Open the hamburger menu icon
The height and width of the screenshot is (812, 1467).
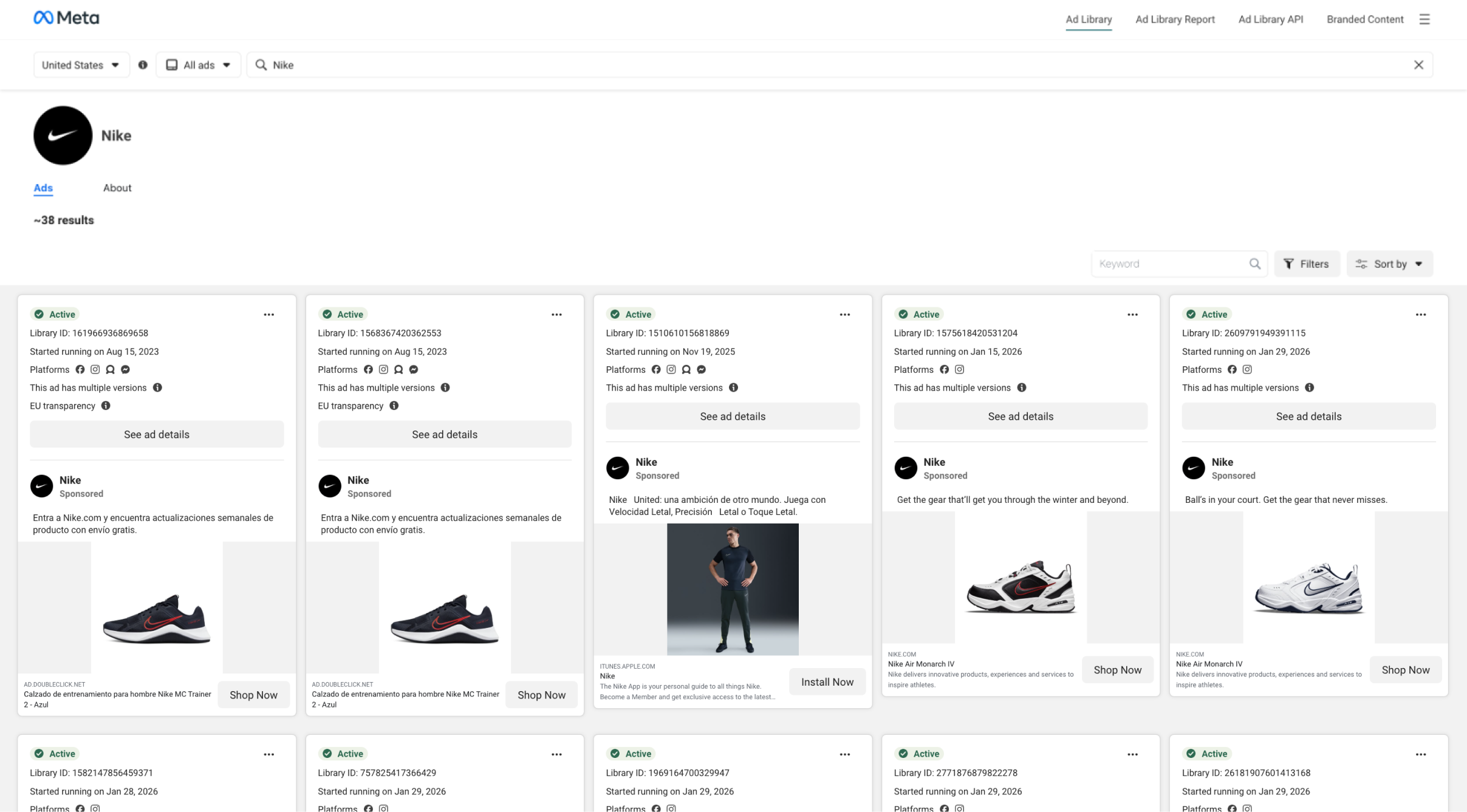click(x=1424, y=19)
